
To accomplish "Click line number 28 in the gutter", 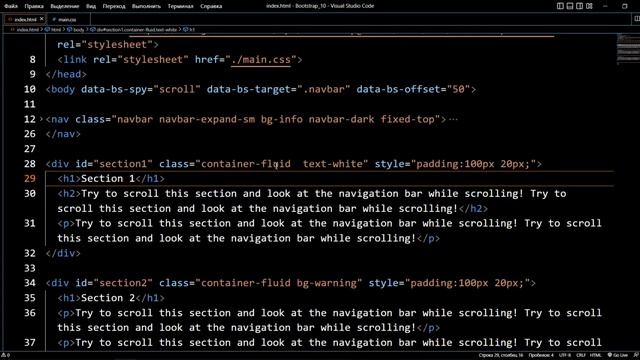I will [x=29, y=164].
